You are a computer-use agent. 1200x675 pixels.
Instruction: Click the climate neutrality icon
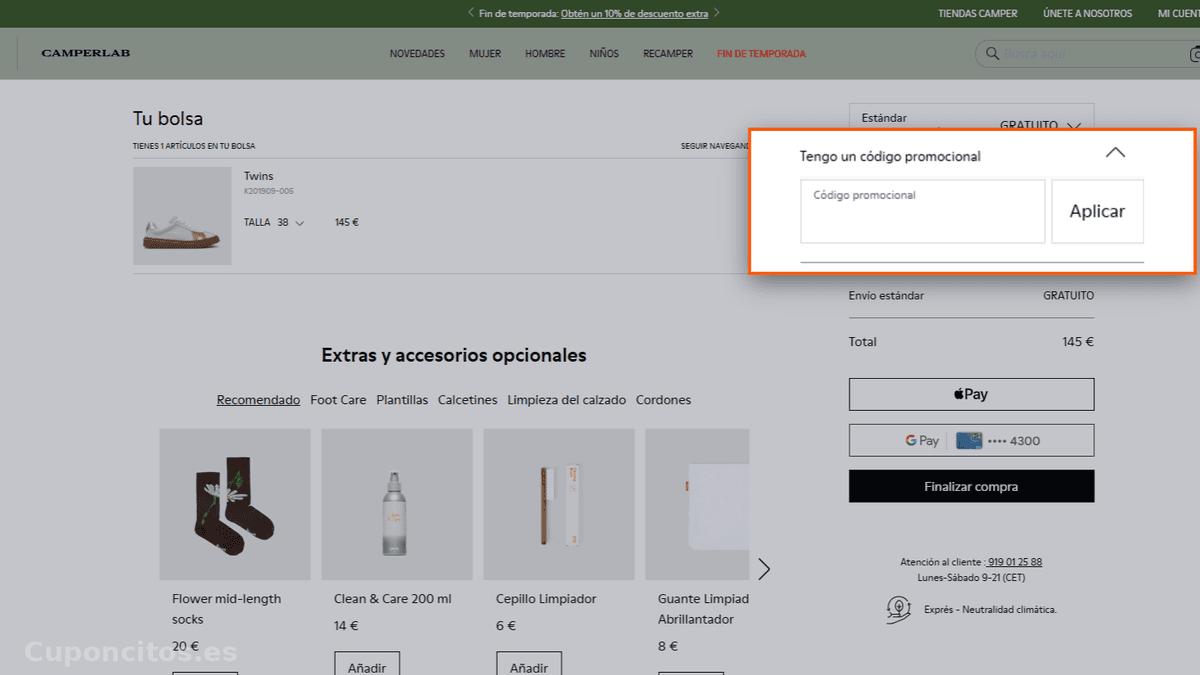click(x=898, y=609)
